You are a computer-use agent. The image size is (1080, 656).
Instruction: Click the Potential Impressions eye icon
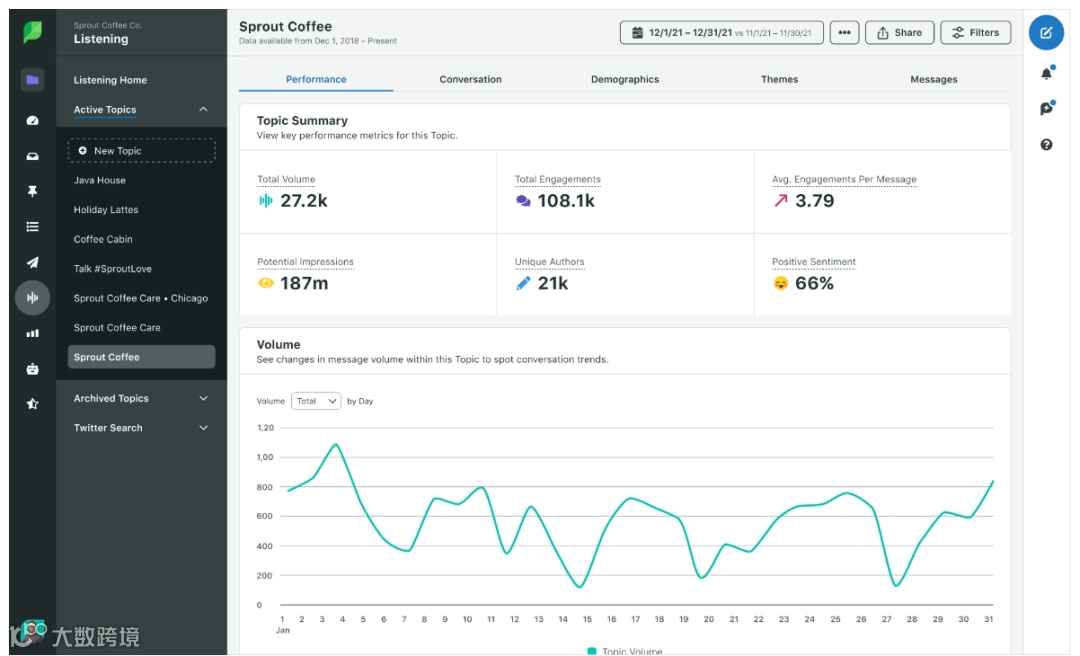(x=265, y=283)
